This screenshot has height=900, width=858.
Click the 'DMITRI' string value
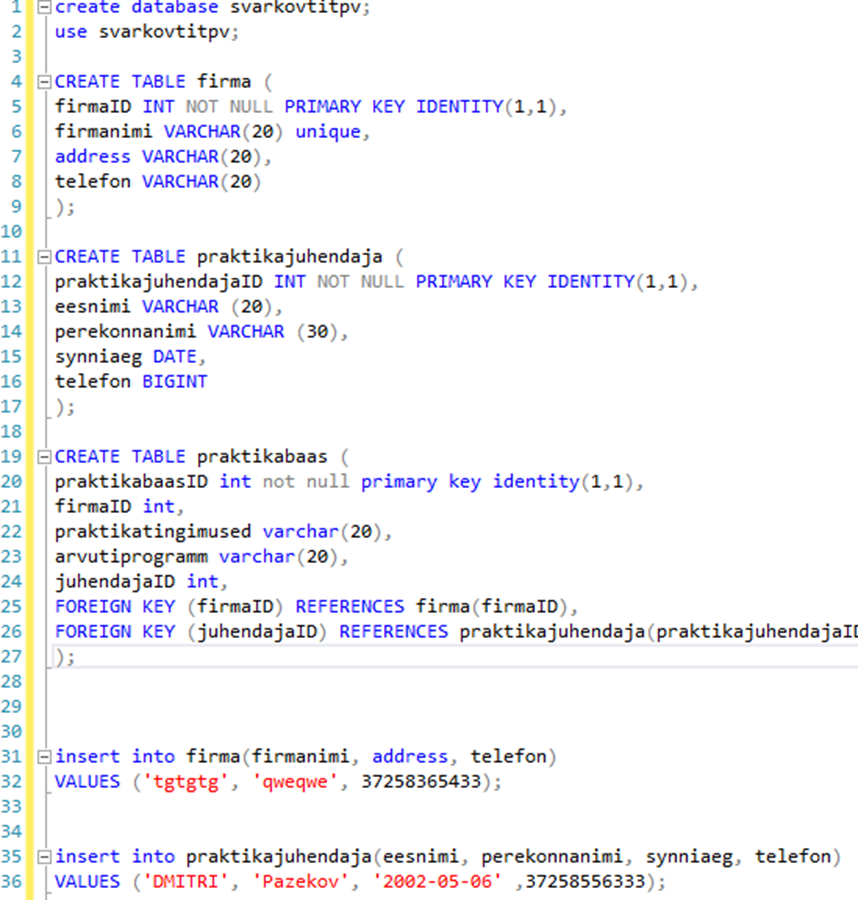[170, 881]
